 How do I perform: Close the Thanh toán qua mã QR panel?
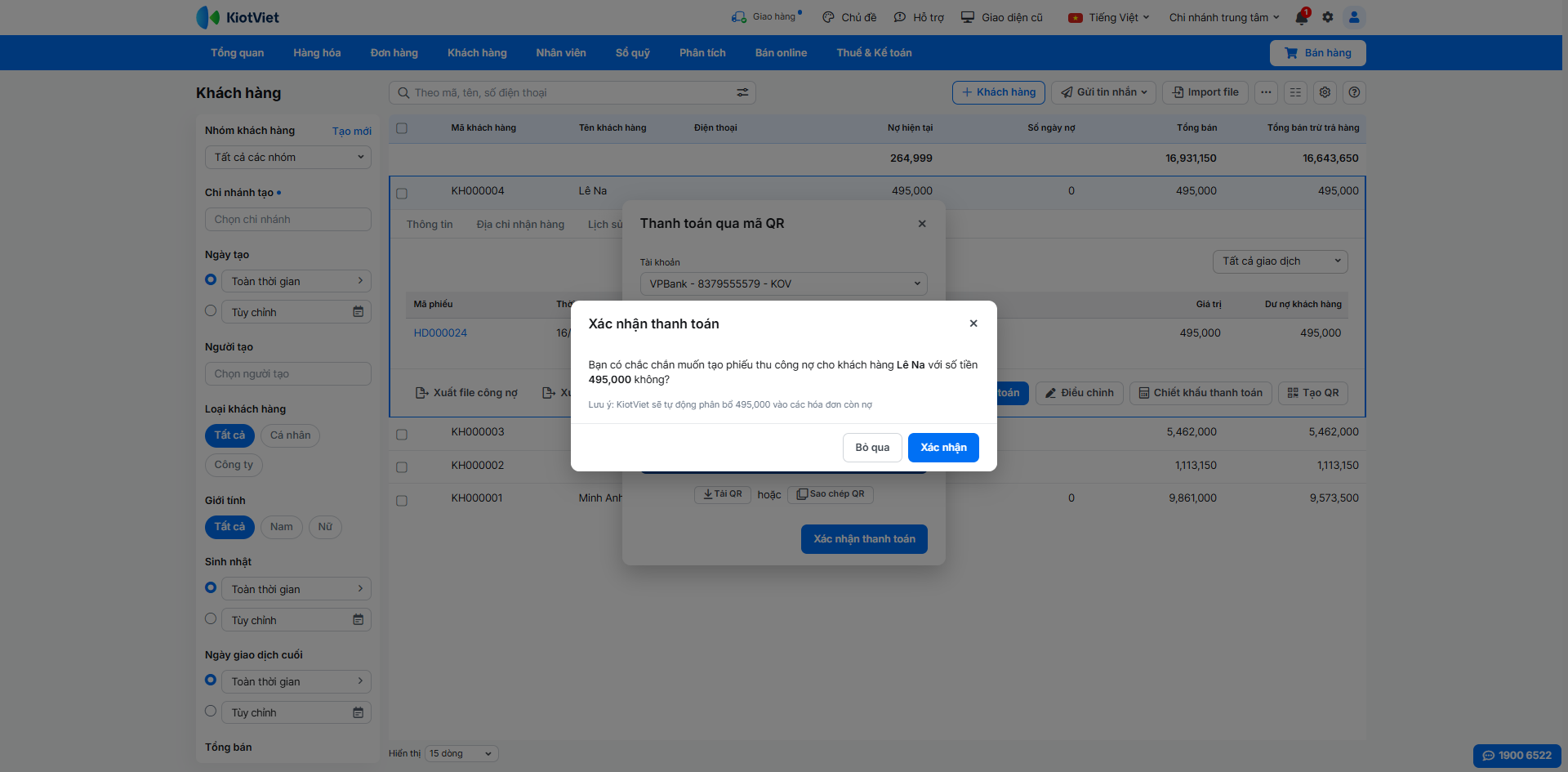coord(922,224)
